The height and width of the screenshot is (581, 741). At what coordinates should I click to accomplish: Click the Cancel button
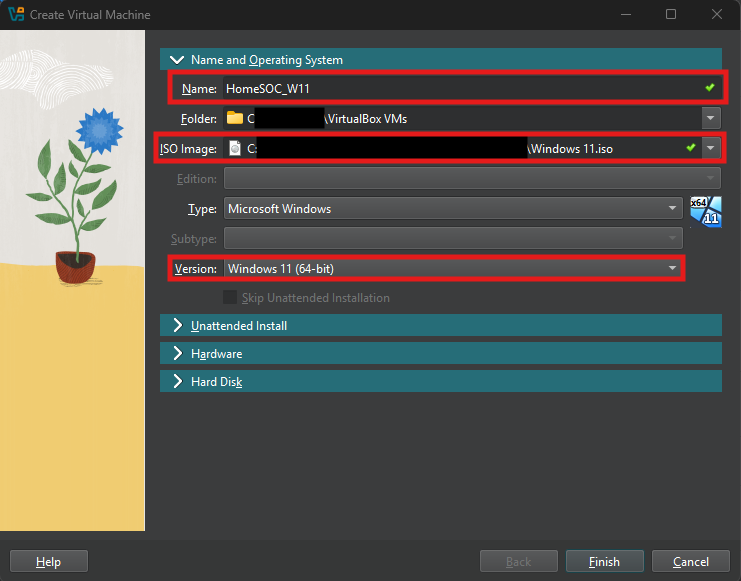(x=691, y=562)
